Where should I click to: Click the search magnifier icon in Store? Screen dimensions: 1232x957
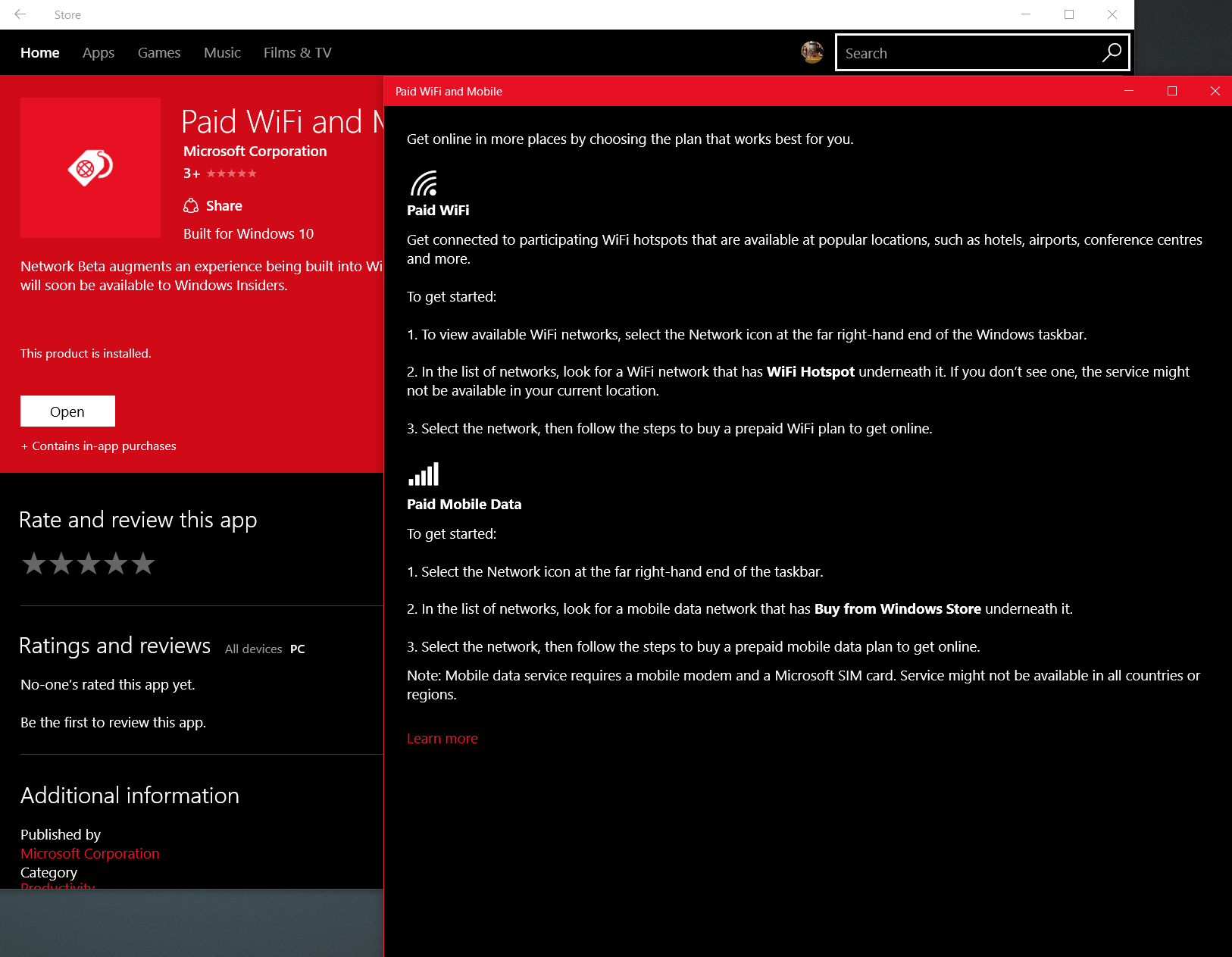click(x=1112, y=53)
